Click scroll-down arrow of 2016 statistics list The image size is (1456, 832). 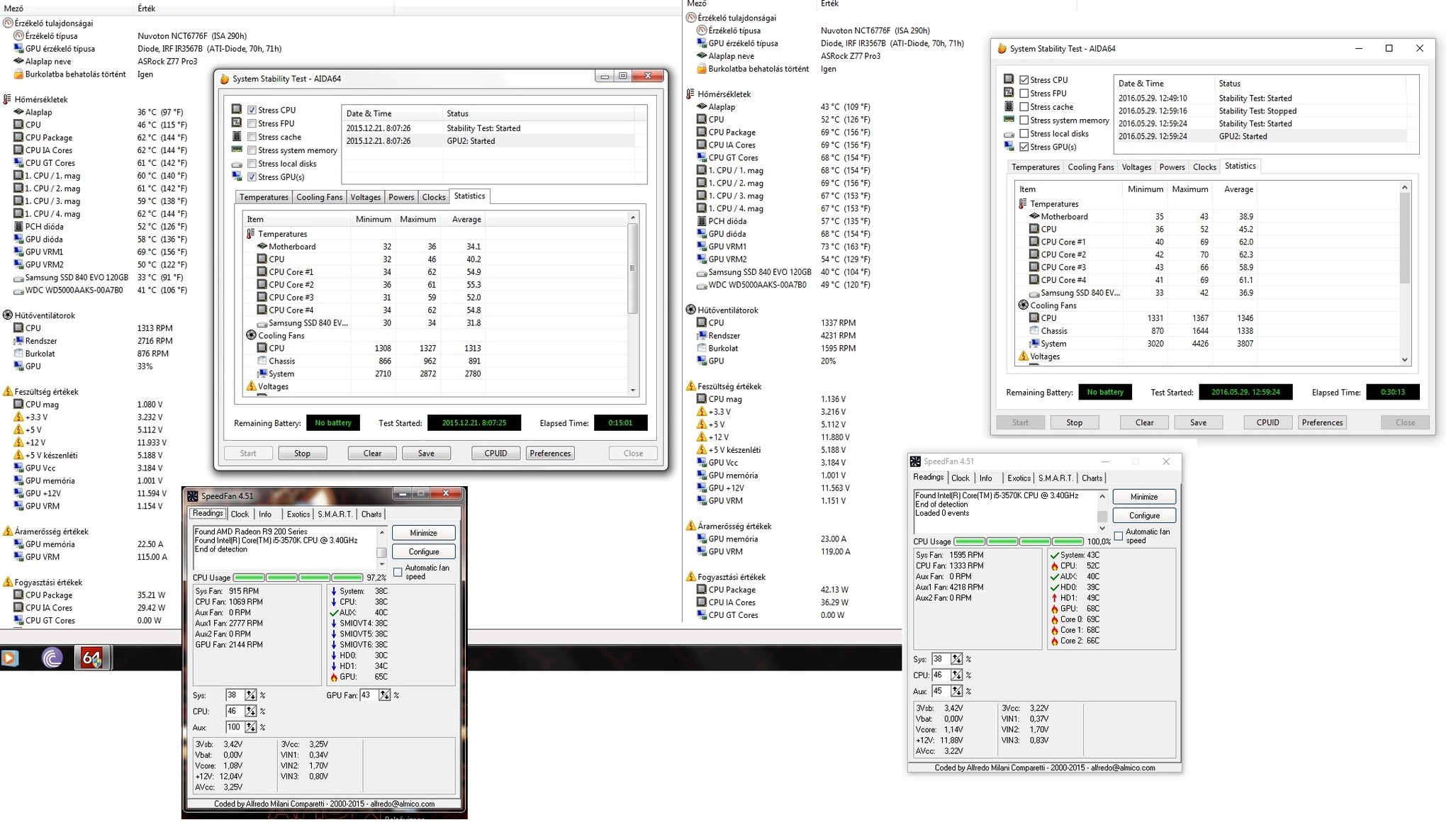pos(1404,360)
